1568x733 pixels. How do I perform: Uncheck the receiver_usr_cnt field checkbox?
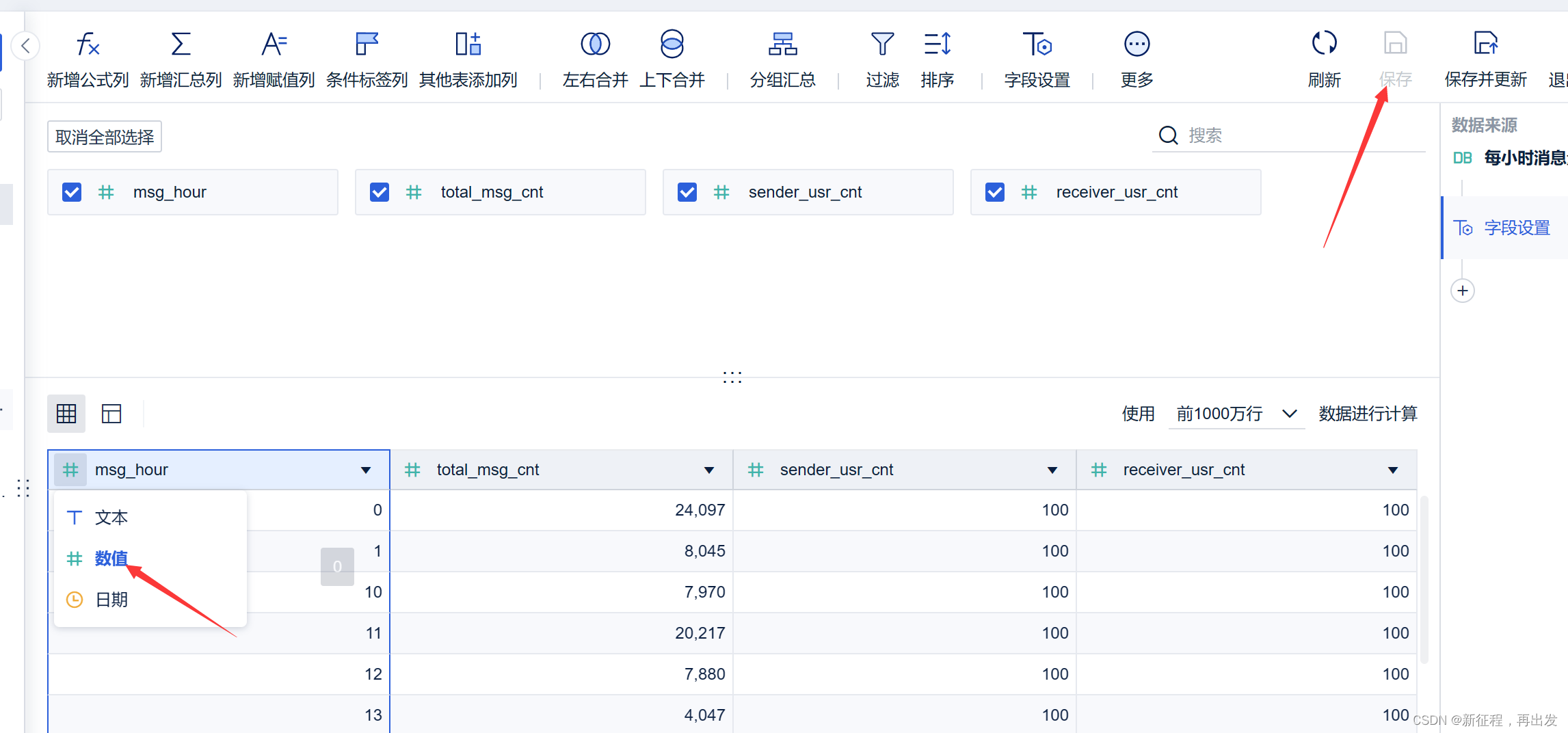tap(995, 192)
